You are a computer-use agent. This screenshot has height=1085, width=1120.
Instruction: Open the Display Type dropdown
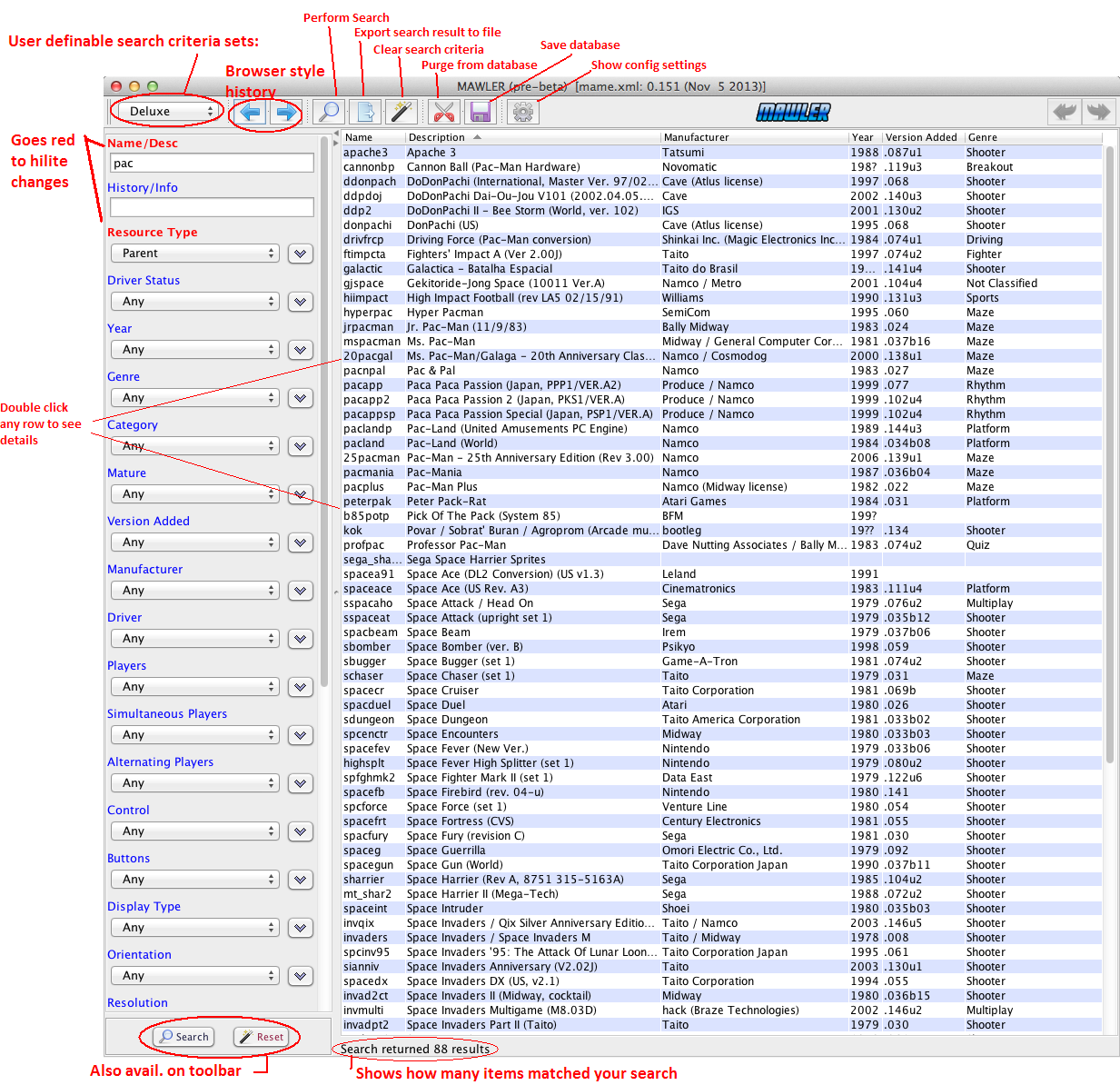click(194, 928)
